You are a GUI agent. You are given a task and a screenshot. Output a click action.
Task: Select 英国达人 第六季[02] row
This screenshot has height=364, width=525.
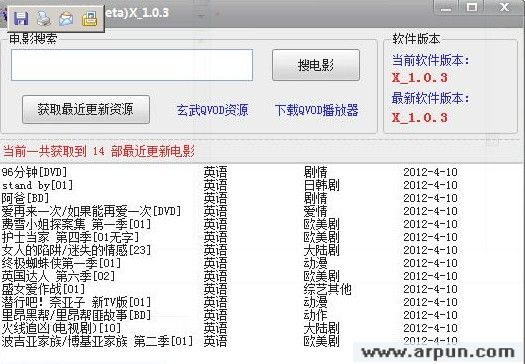pos(229,276)
